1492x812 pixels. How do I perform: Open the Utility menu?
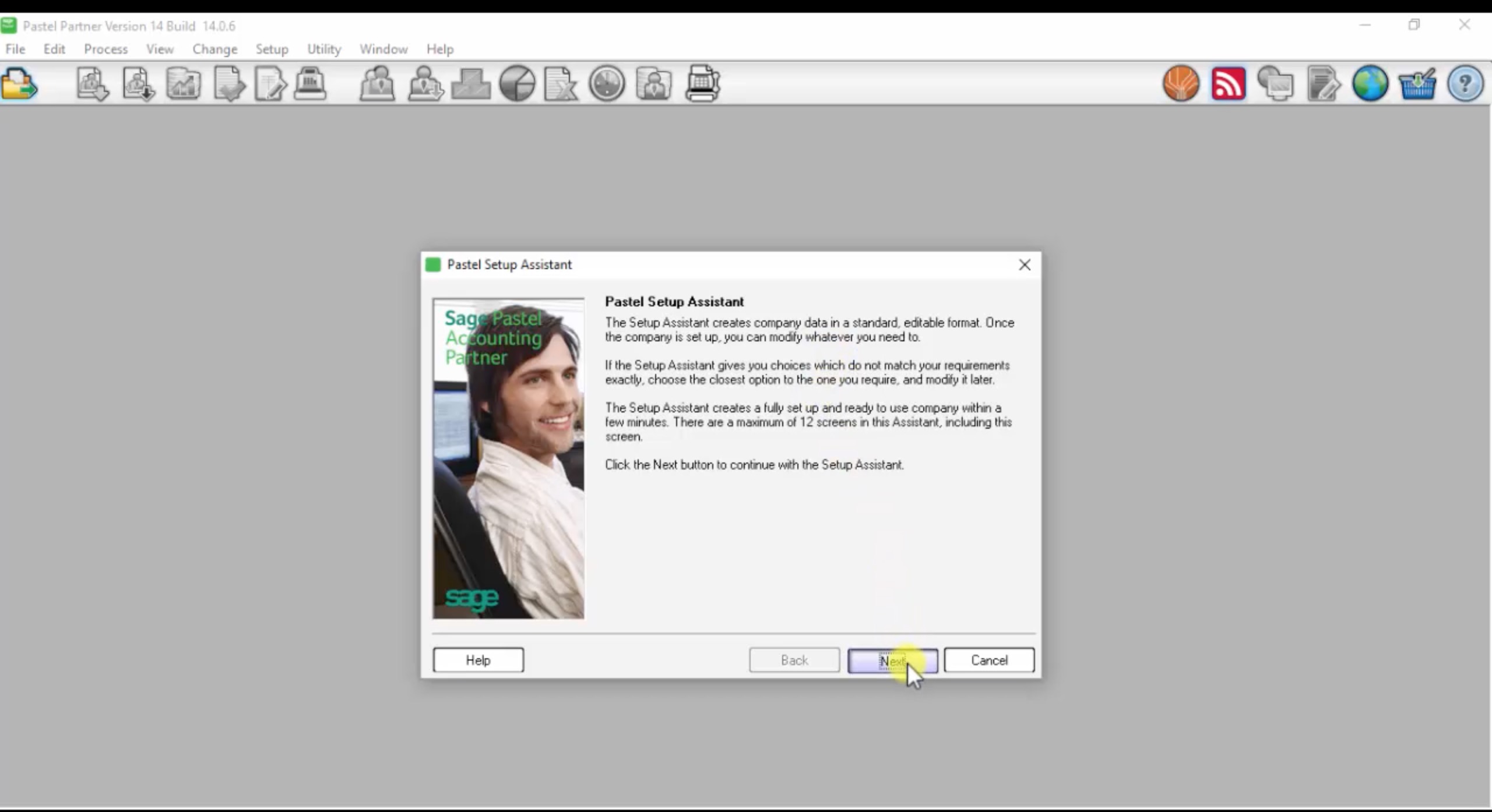(323, 49)
